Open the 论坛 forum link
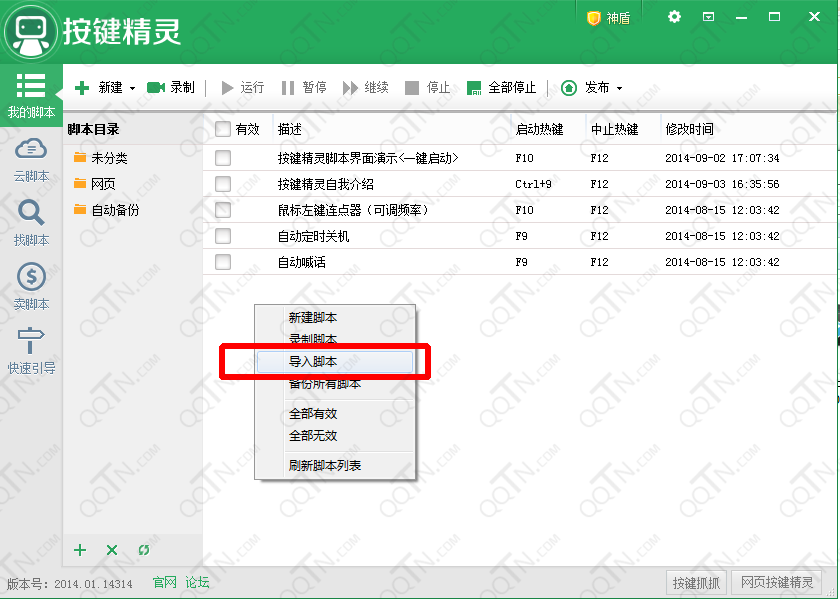This screenshot has width=840, height=599. pos(197,582)
